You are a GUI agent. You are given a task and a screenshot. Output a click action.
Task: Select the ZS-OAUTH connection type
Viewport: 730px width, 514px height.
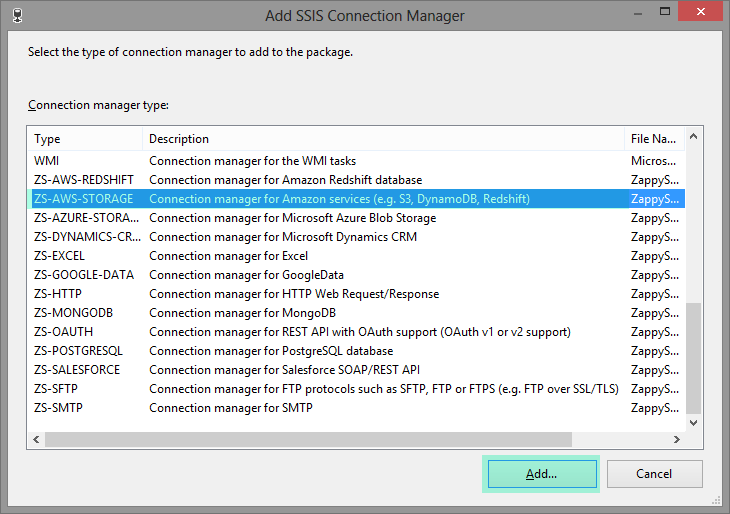pos(356,332)
